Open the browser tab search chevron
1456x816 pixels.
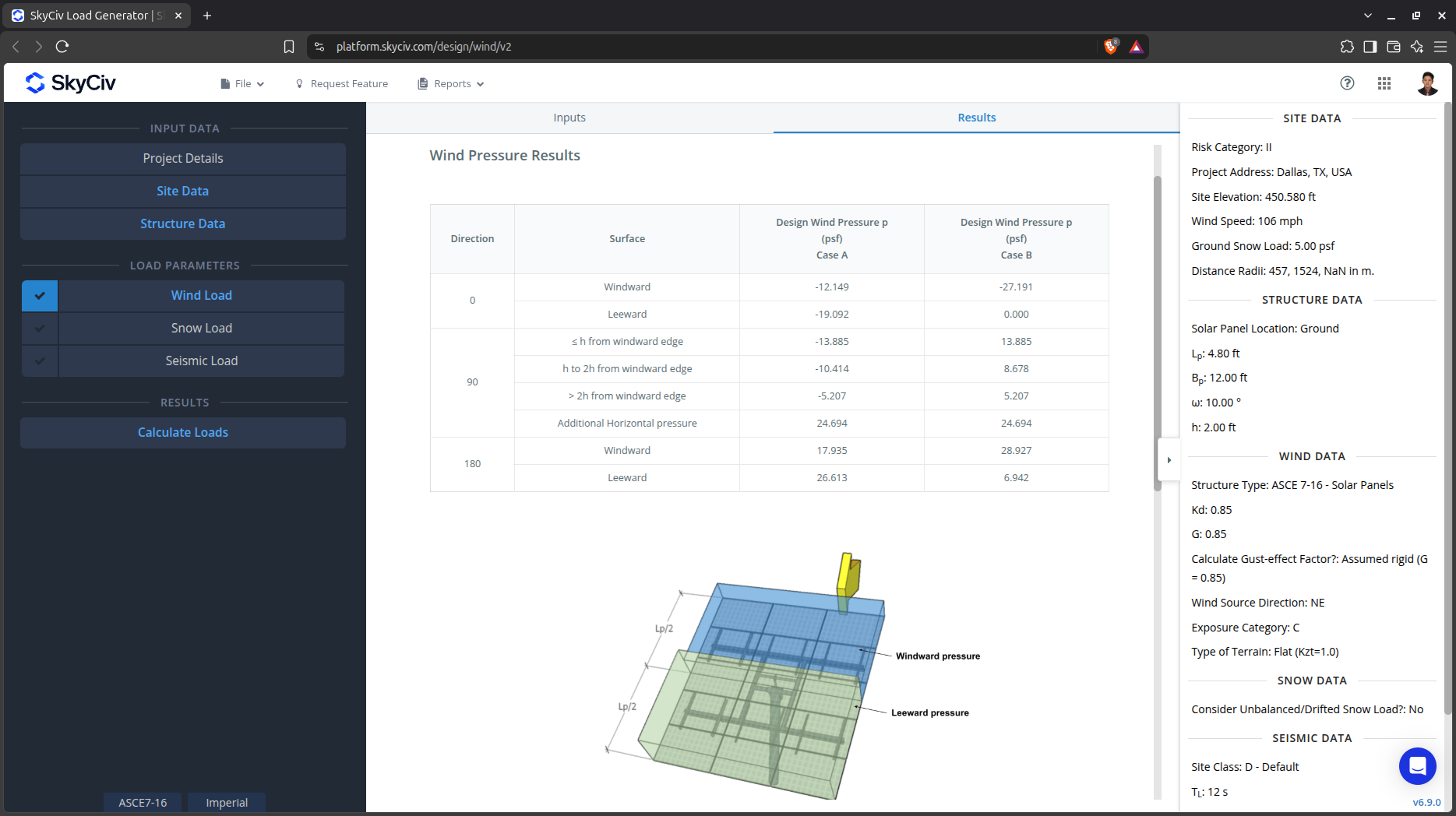(x=1368, y=16)
